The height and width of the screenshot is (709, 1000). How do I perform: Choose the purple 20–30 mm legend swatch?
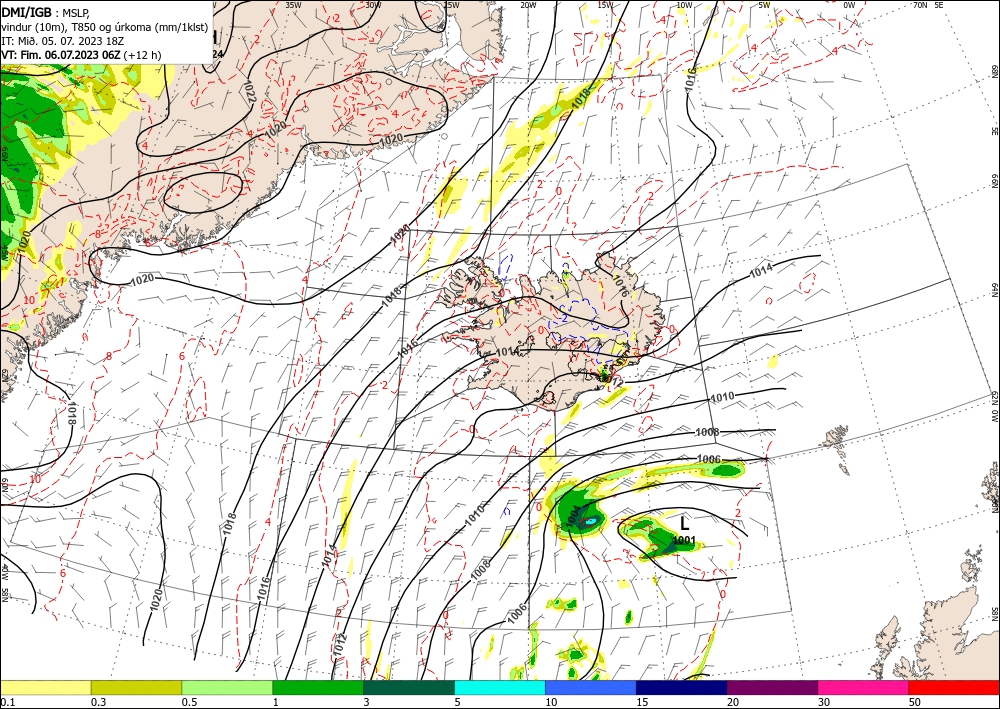click(772, 687)
